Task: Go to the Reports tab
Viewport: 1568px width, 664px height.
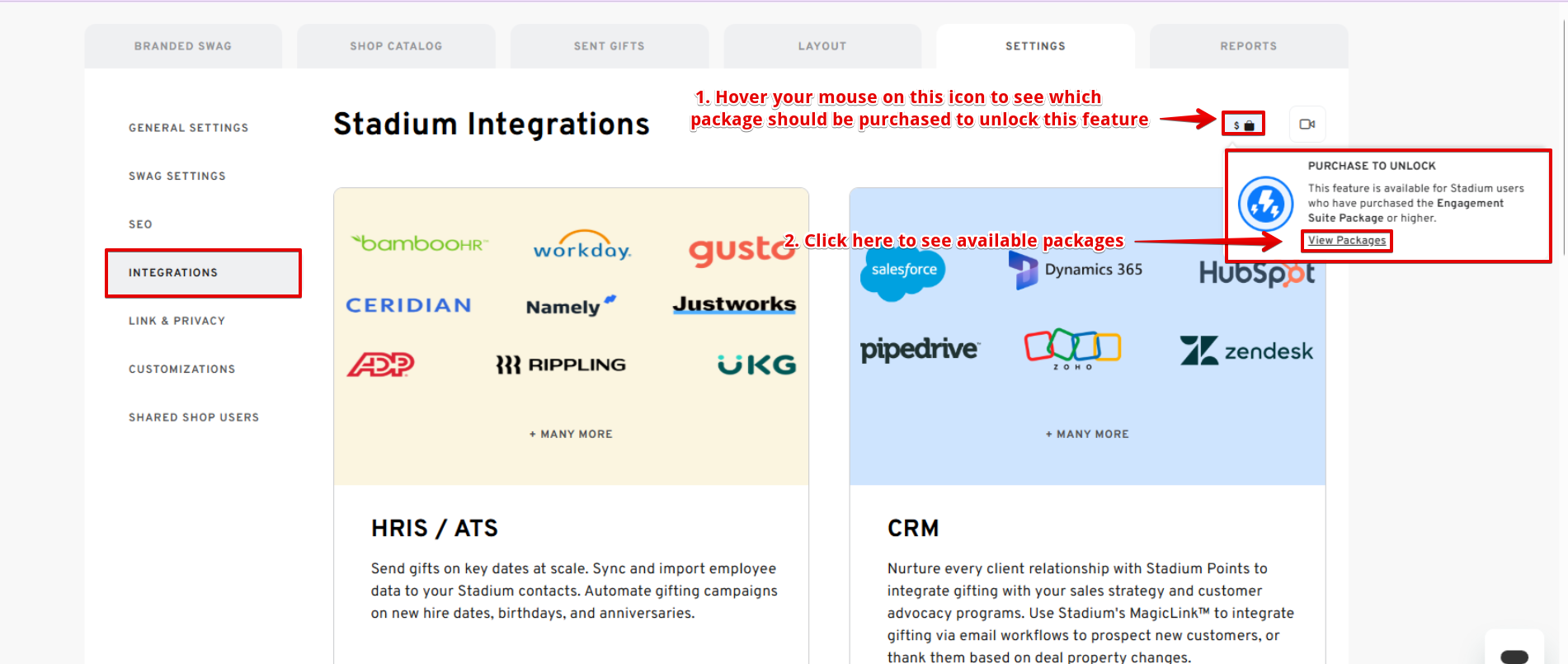Action: click(1248, 46)
